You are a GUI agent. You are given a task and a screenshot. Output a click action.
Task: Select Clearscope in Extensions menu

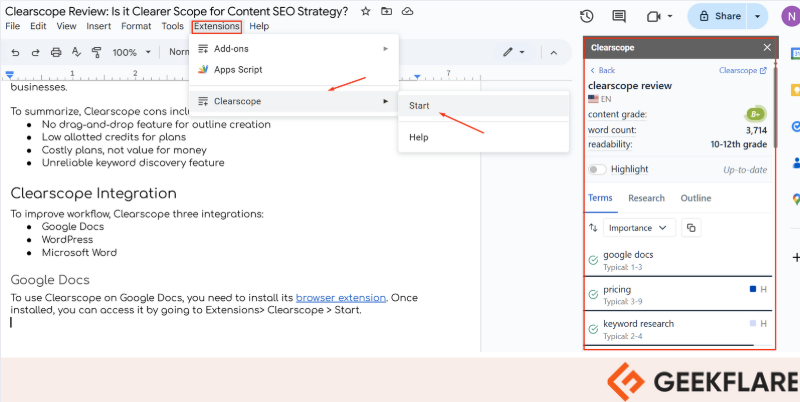[294, 102]
